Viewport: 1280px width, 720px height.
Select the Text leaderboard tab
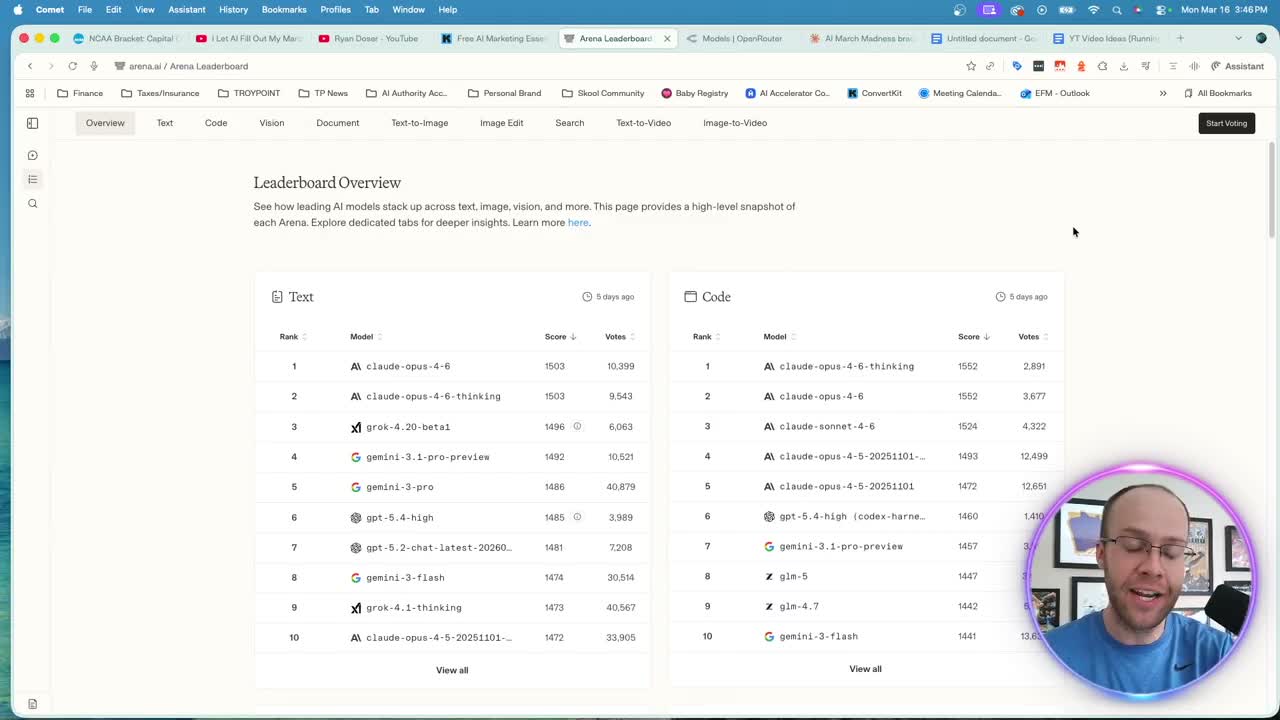[x=165, y=123]
